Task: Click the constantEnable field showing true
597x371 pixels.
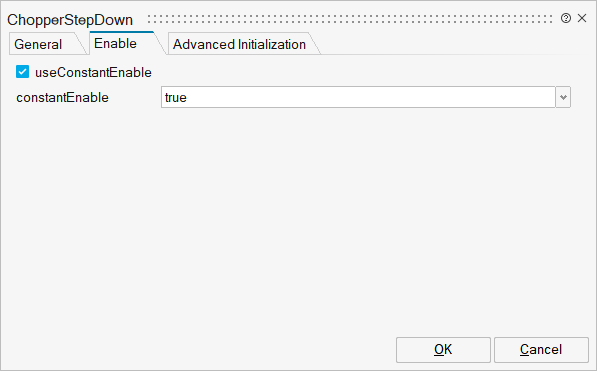Action: [358, 97]
